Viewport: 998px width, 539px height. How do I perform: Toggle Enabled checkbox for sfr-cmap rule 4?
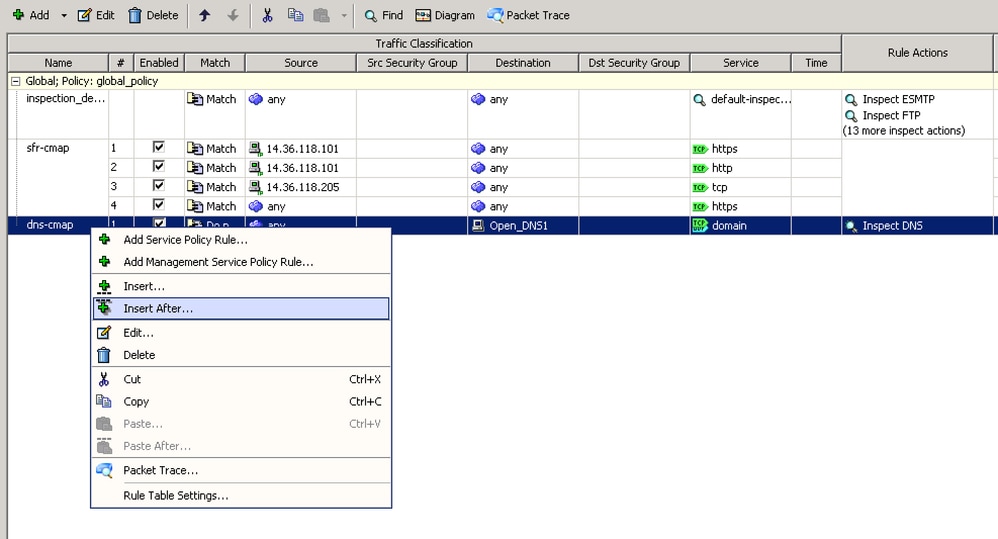coord(158,205)
